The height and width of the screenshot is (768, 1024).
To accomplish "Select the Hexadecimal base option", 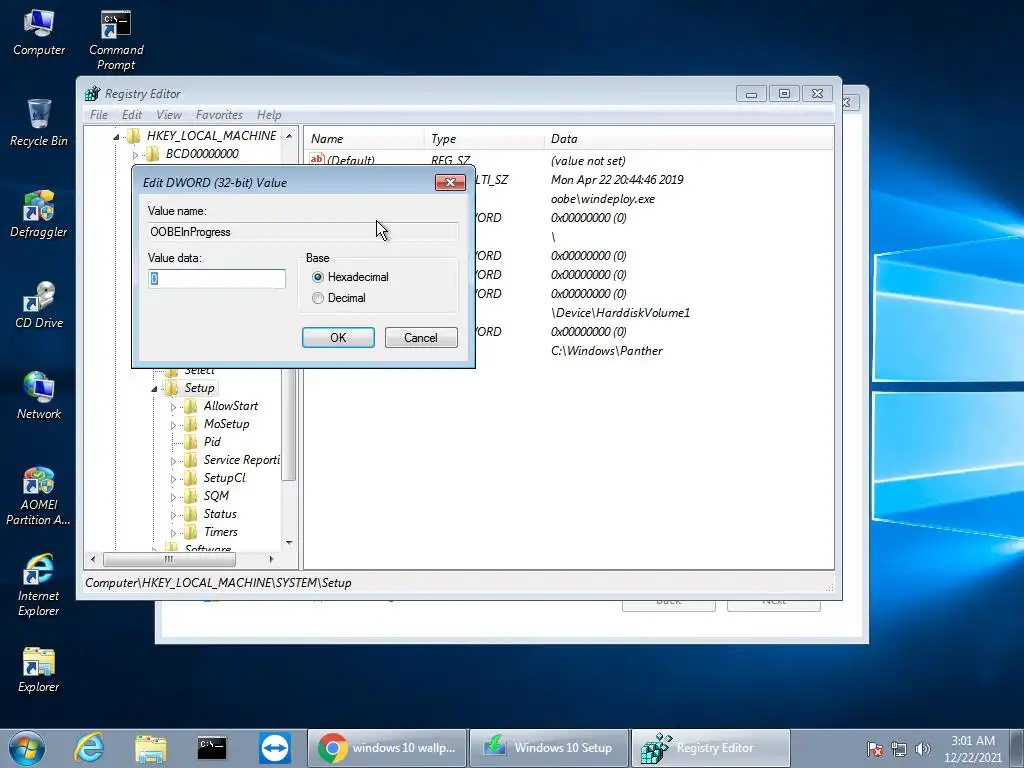I will (x=350, y=277).
